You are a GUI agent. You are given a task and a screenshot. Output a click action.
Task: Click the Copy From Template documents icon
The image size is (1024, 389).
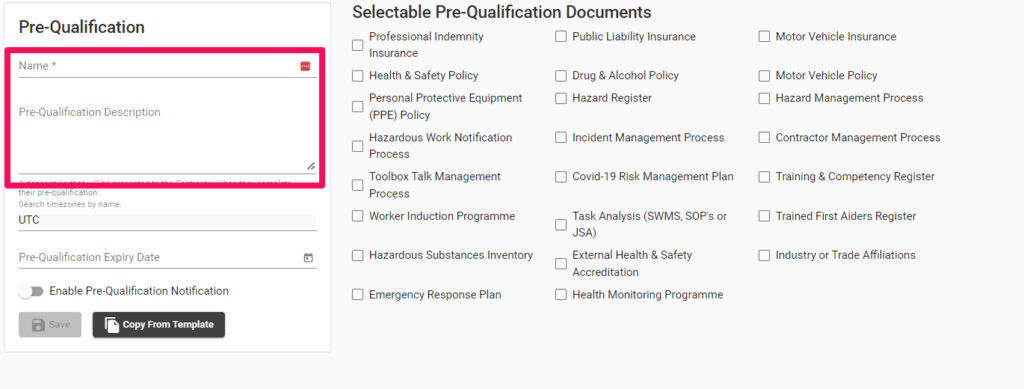tap(112, 325)
